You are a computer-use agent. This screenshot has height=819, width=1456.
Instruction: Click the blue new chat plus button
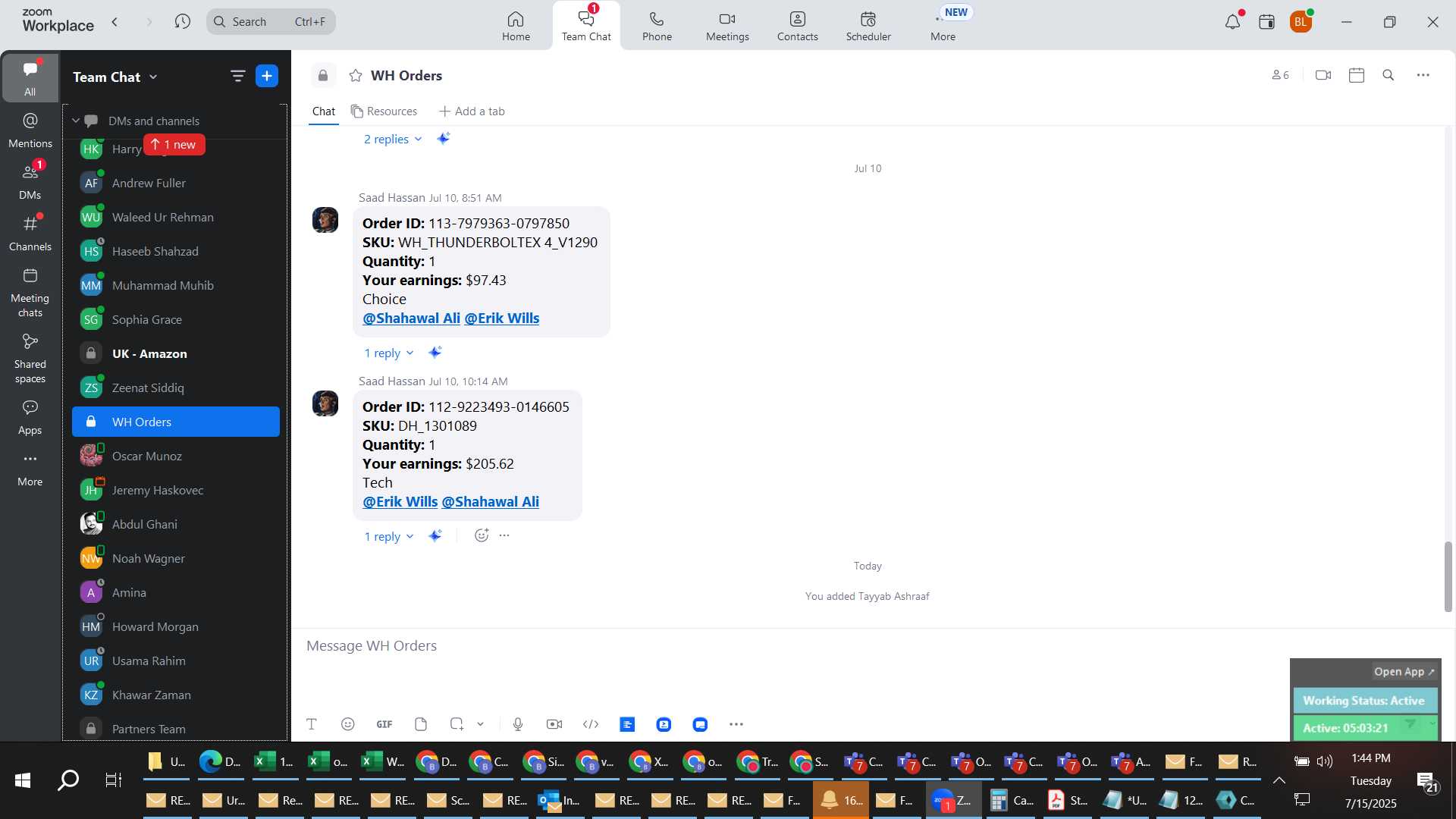point(267,76)
